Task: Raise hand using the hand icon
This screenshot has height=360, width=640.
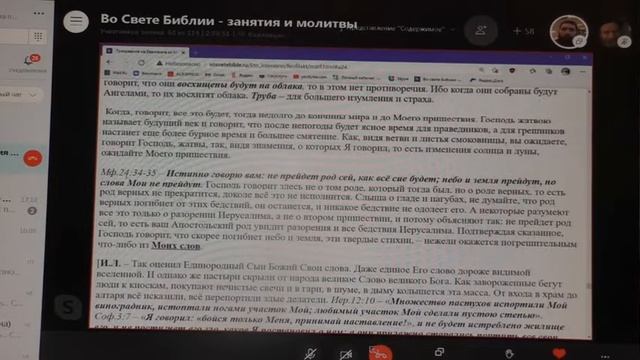Action: tap(509, 353)
